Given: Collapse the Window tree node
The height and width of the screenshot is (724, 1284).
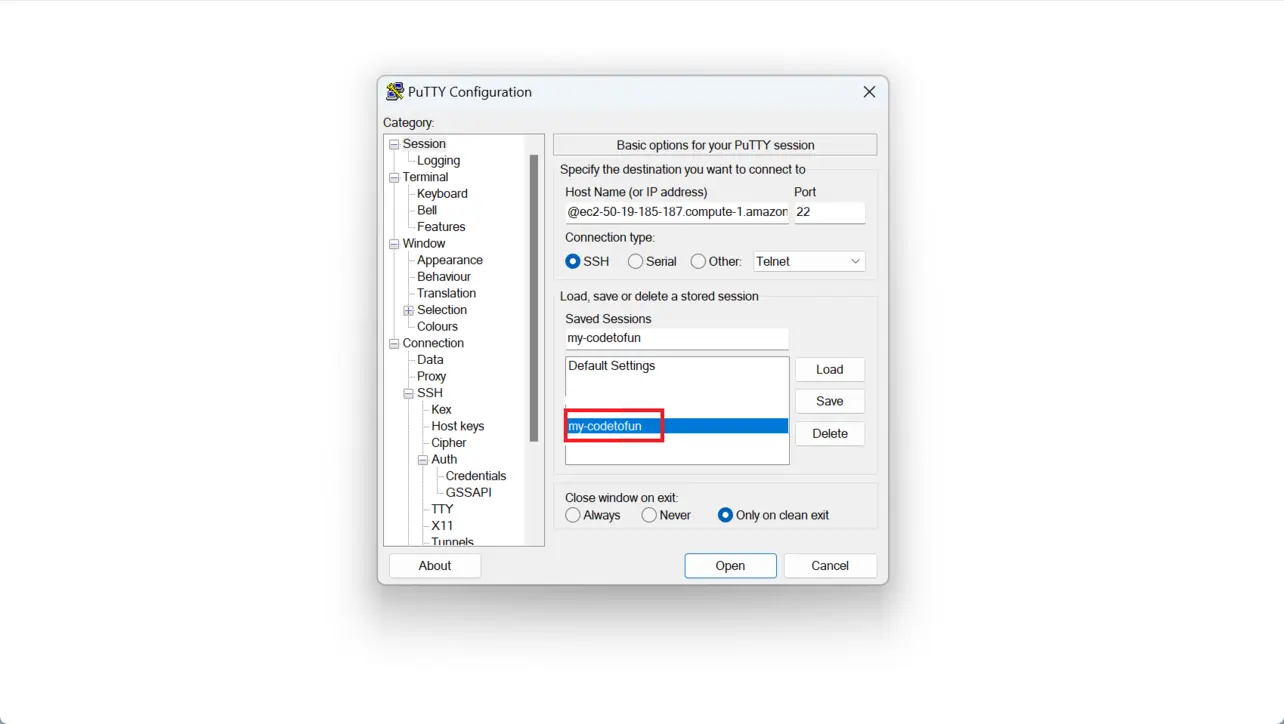Looking at the screenshot, I should tap(394, 244).
